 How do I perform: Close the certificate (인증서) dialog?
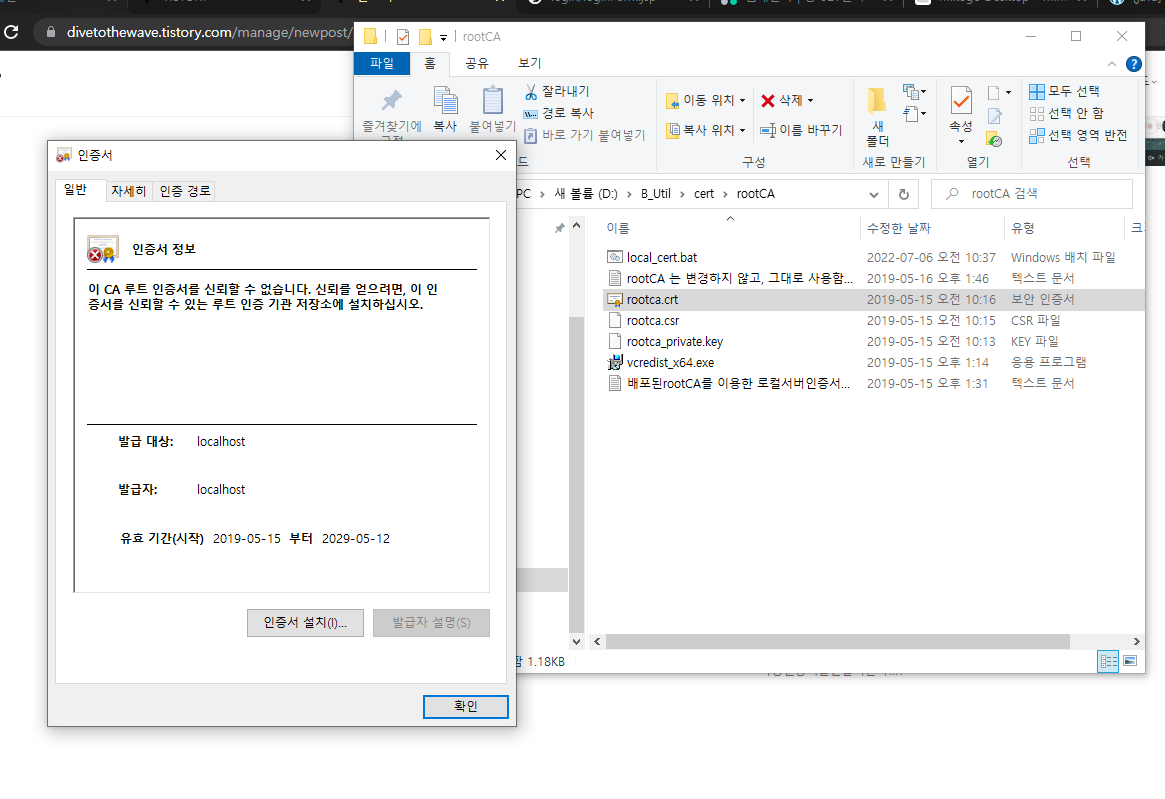(x=501, y=155)
